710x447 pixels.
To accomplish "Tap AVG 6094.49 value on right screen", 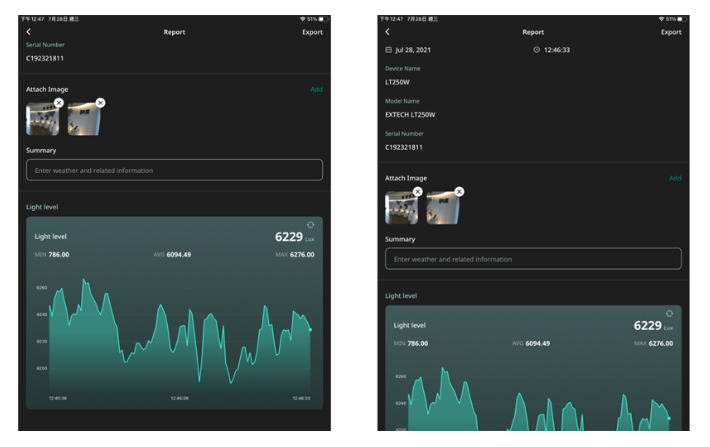I will (x=531, y=343).
